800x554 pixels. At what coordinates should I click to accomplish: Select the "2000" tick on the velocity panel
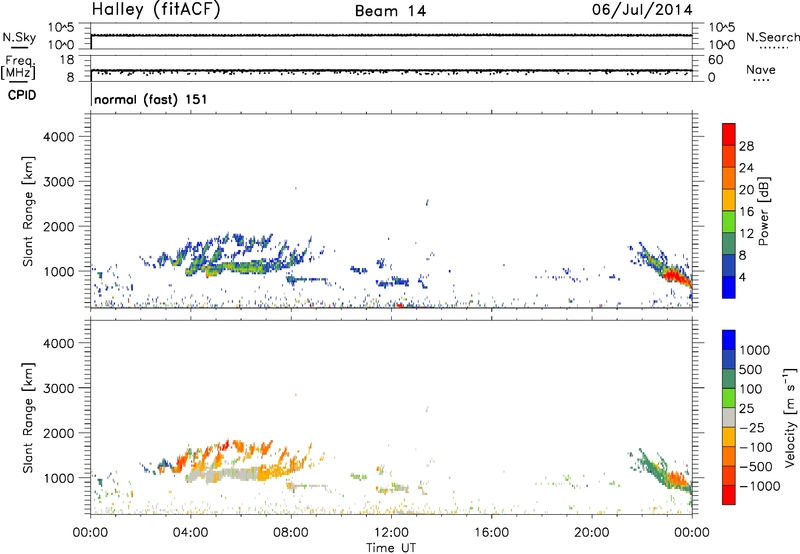[58, 433]
